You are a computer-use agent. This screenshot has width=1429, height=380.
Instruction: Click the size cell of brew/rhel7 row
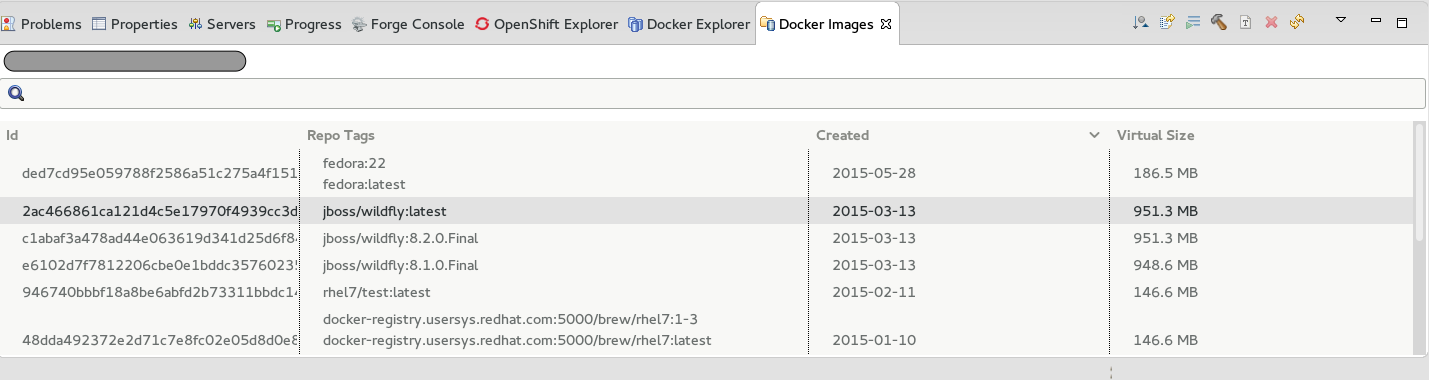pyautogui.click(x=1165, y=340)
